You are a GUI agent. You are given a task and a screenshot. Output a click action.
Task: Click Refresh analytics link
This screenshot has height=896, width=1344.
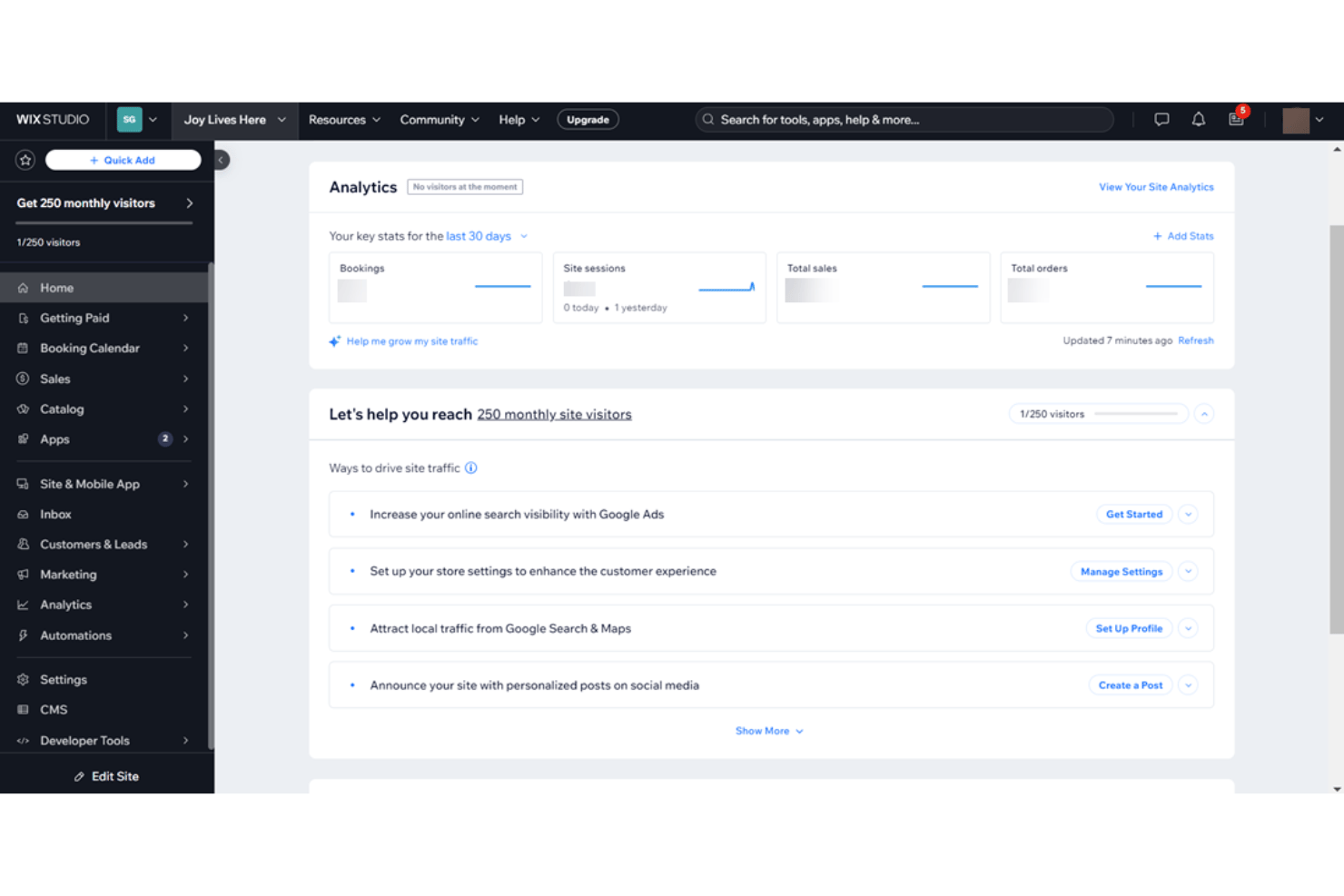click(1196, 340)
